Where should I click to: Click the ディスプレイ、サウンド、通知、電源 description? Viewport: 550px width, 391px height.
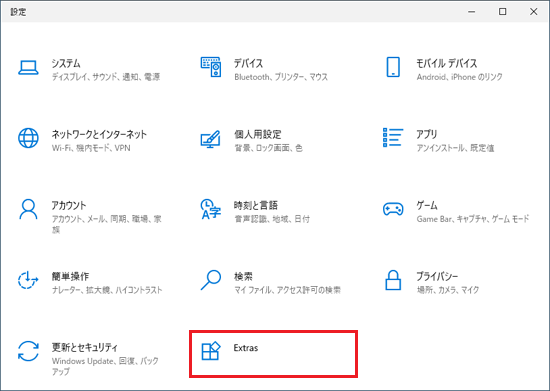(x=106, y=77)
